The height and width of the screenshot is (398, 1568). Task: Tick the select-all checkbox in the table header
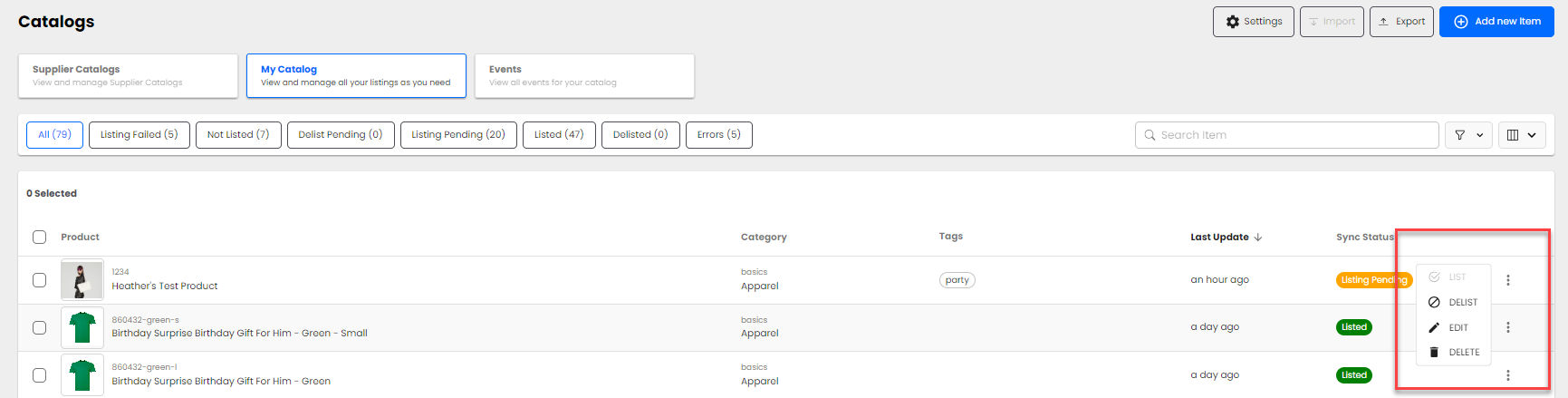[x=39, y=238]
